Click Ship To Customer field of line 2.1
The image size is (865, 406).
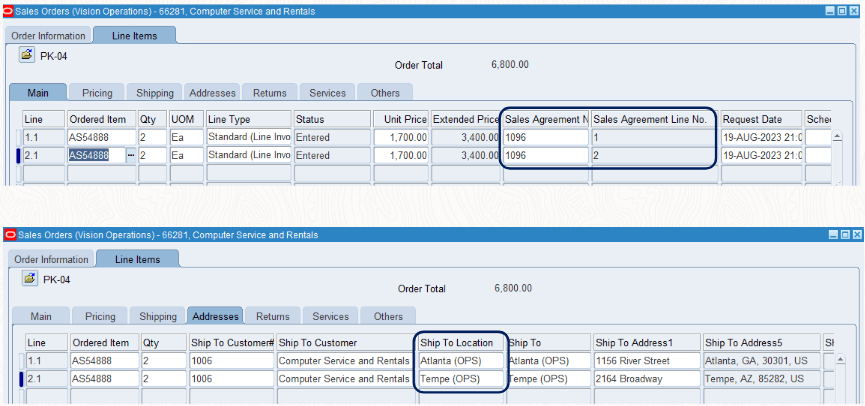344,379
